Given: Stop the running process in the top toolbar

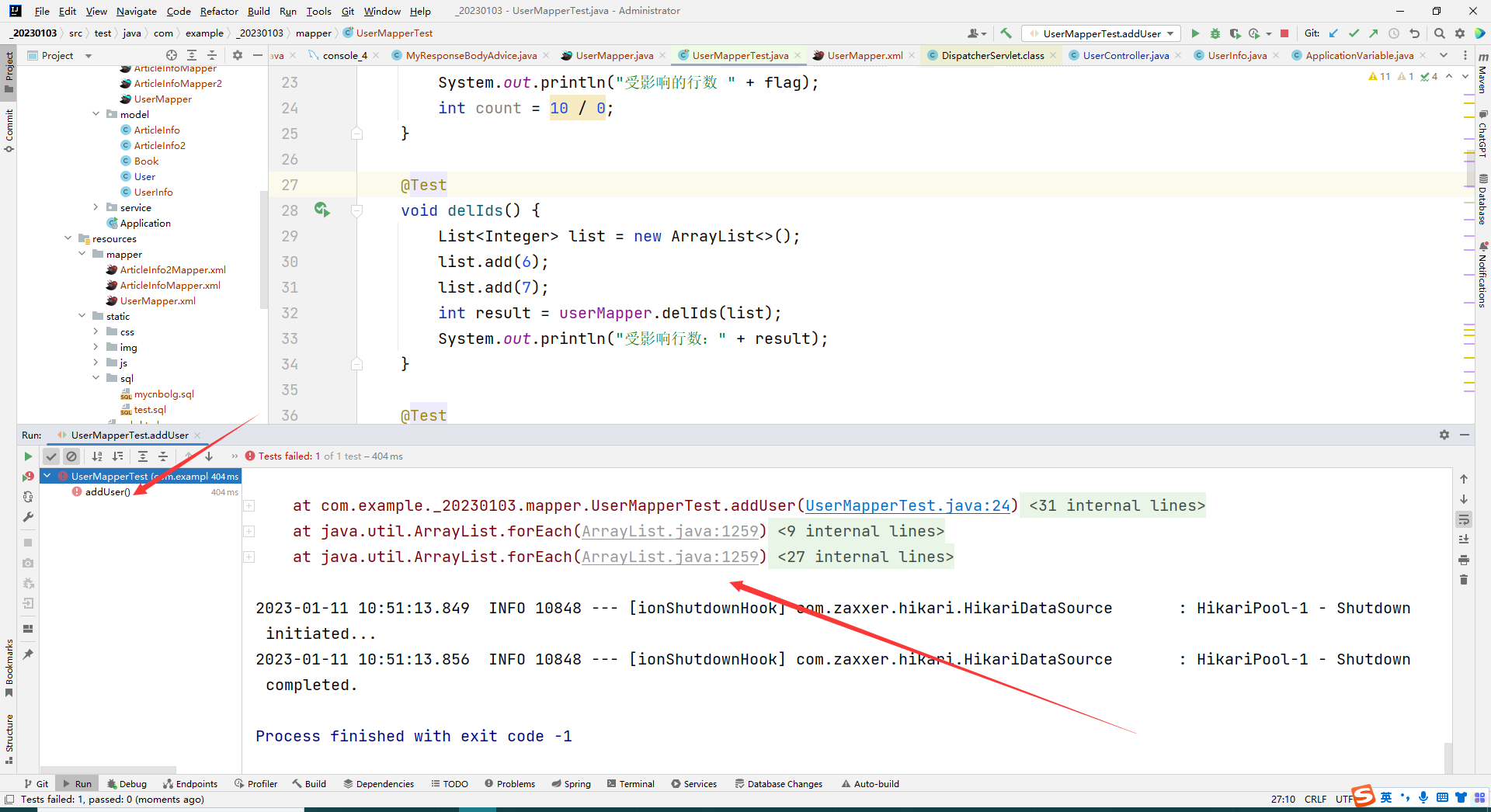Looking at the screenshot, I should (x=1284, y=33).
